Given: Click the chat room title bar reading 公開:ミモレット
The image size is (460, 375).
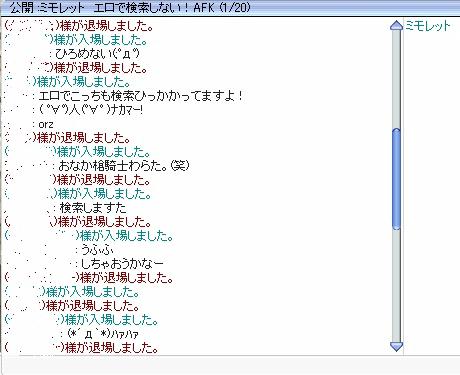Looking at the screenshot, I should [230, 7].
